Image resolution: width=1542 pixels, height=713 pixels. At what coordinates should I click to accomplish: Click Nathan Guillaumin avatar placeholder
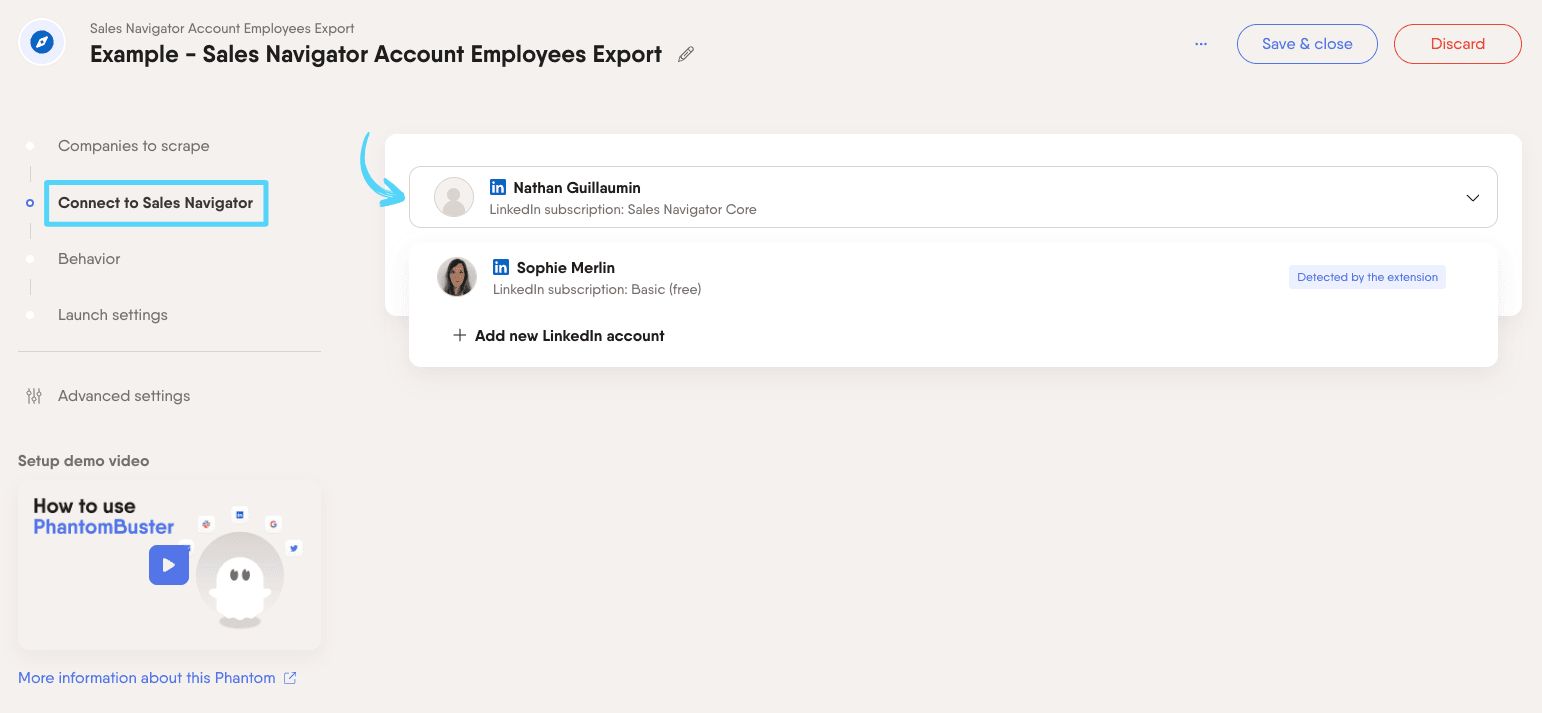tap(454, 197)
